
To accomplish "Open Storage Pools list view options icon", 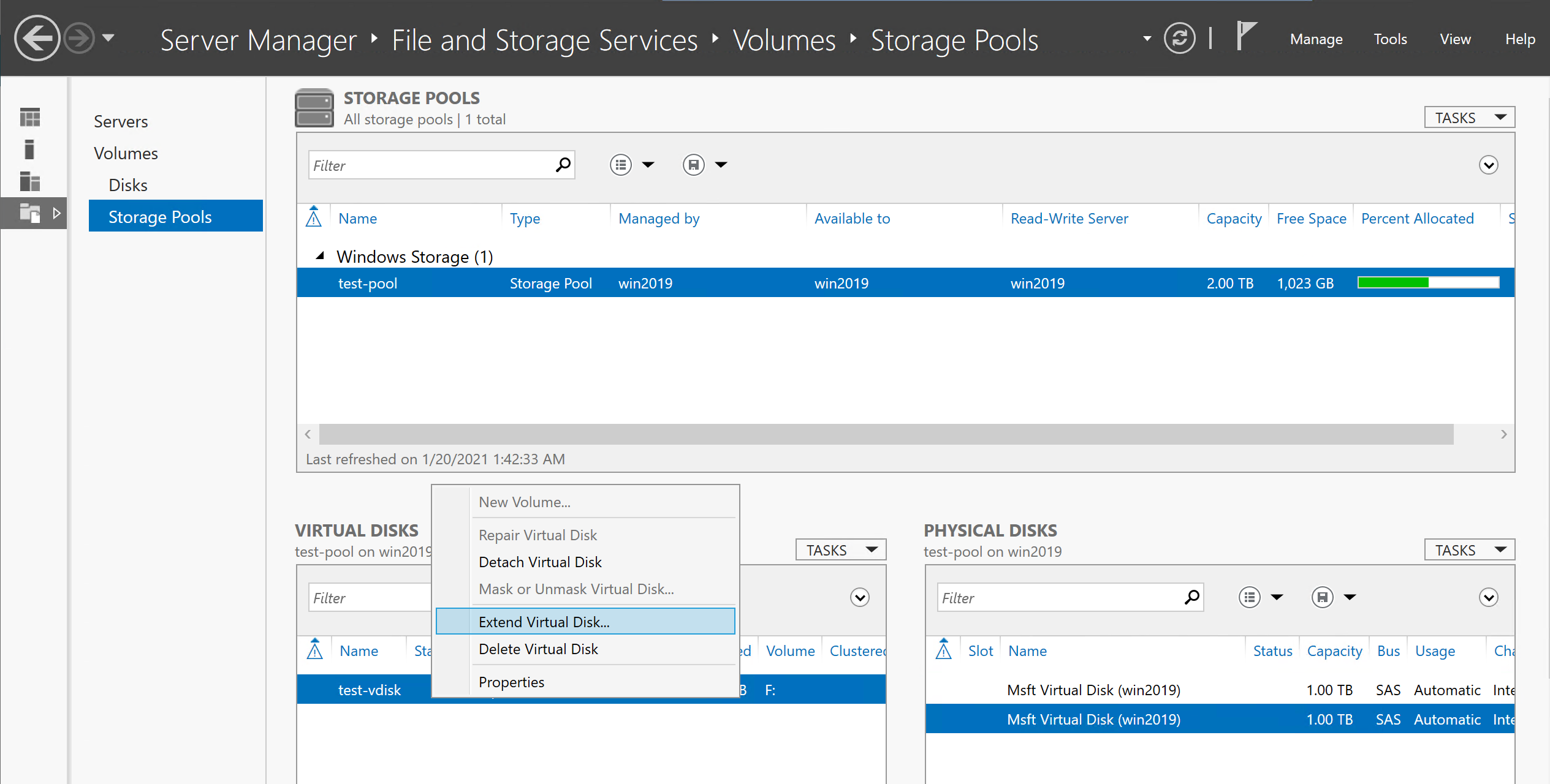I will [x=620, y=165].
